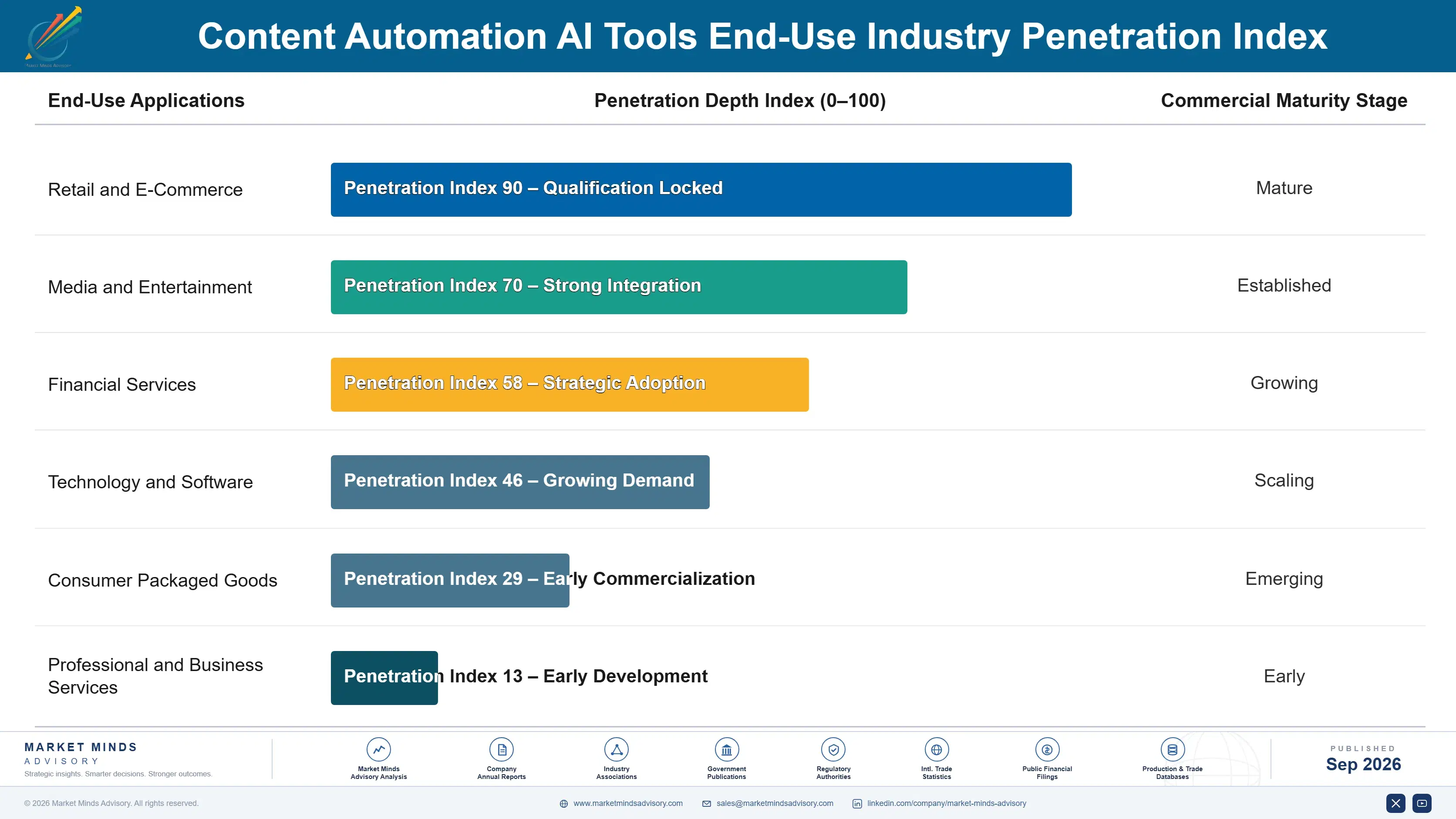The width and height of the screenshot is (1456, 819).
Task: Select the Production & Trade Databases icon
Action: pos(1172,749)
